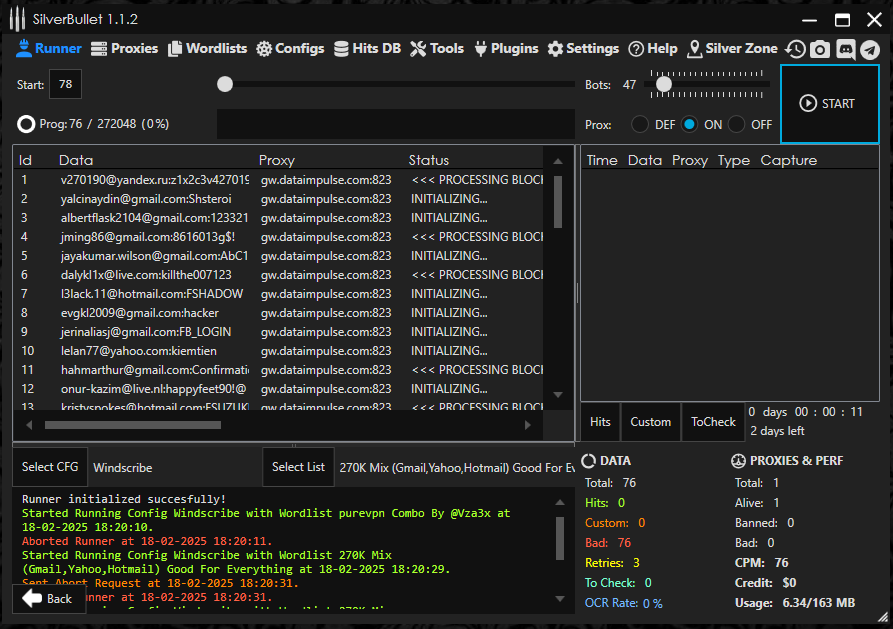Show the ToCheck results tab
Screen dimensions: 893x629
(x=713, y=422)
